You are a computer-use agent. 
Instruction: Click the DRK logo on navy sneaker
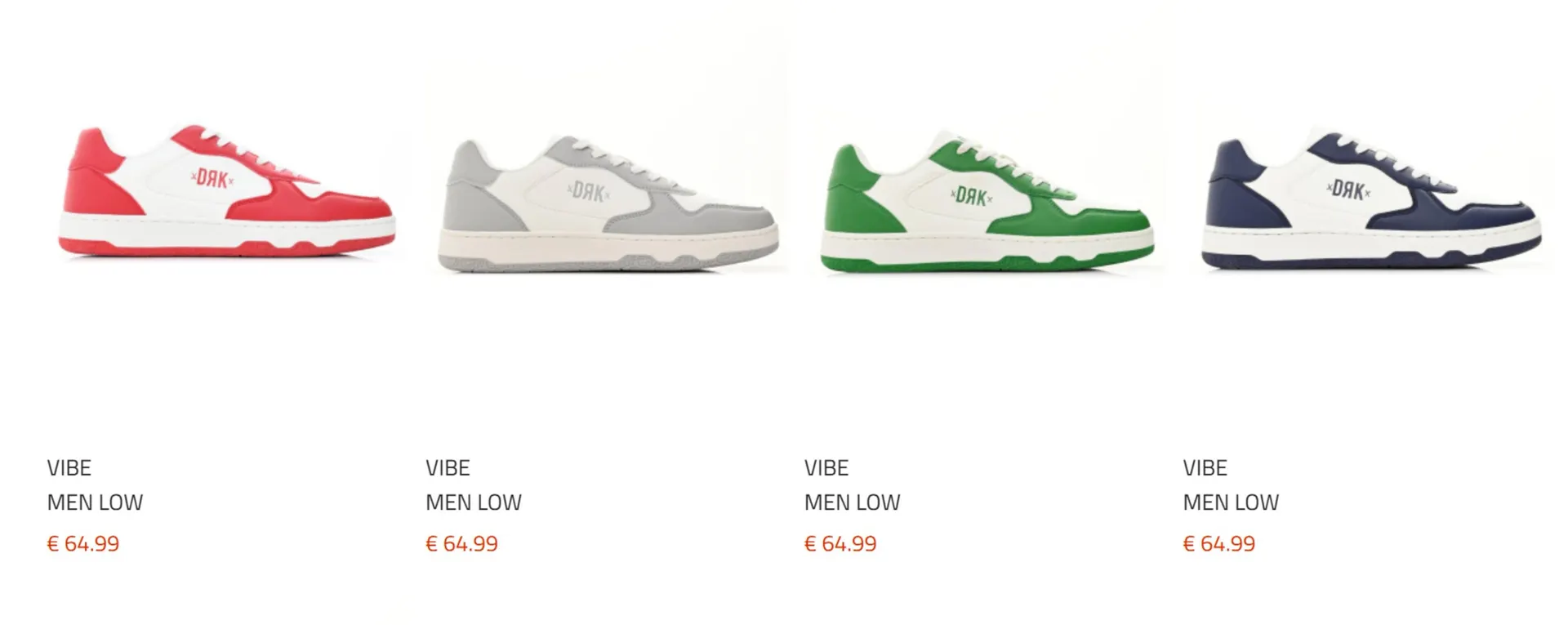[x=1348, y=190]
